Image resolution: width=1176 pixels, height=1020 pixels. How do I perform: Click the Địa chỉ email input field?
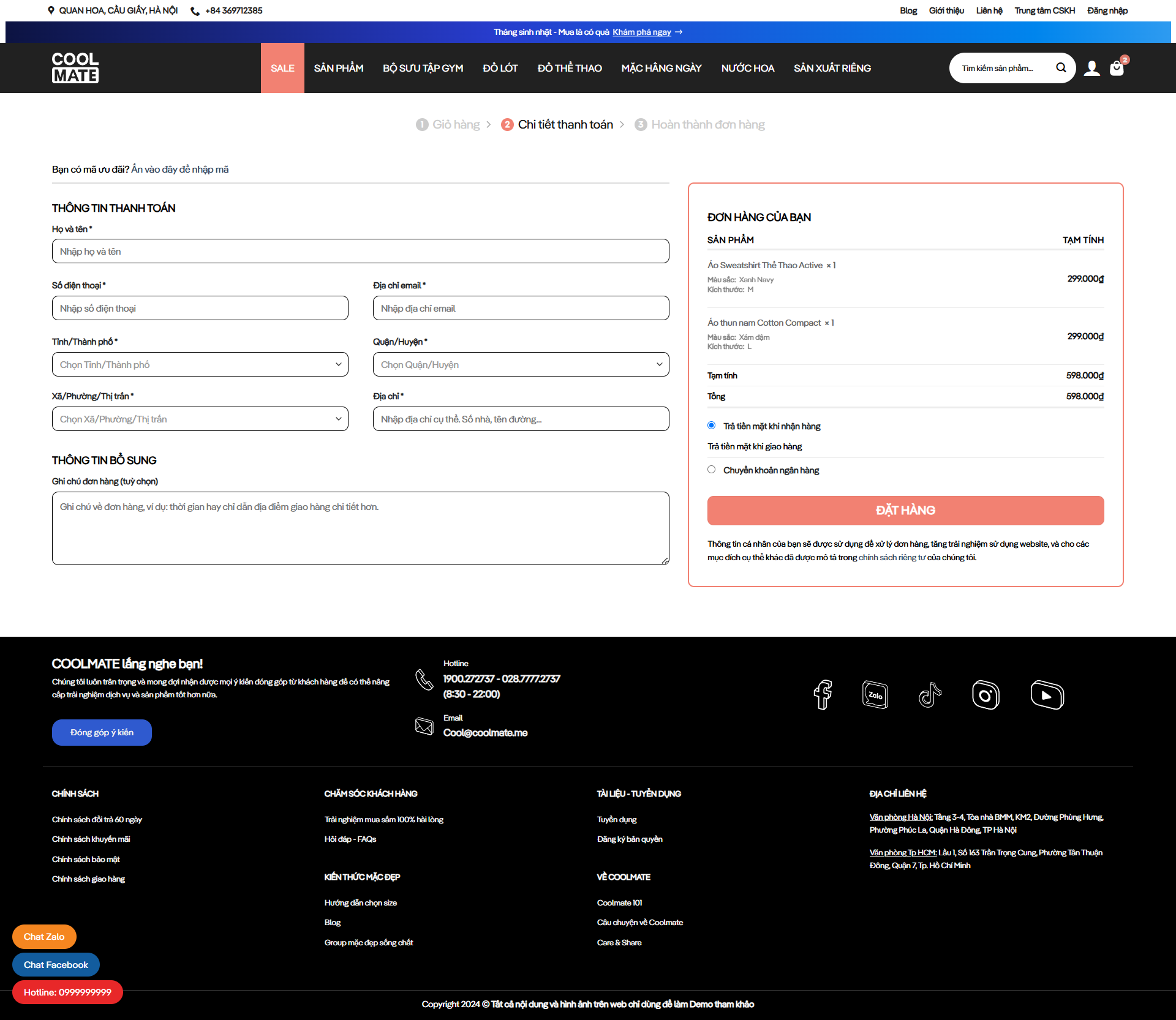[521, 308]
